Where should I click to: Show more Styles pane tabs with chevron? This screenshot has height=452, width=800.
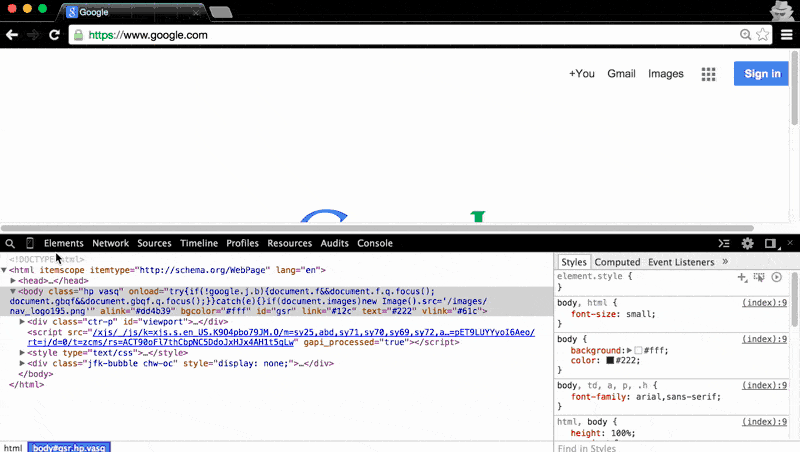point(725,262)
